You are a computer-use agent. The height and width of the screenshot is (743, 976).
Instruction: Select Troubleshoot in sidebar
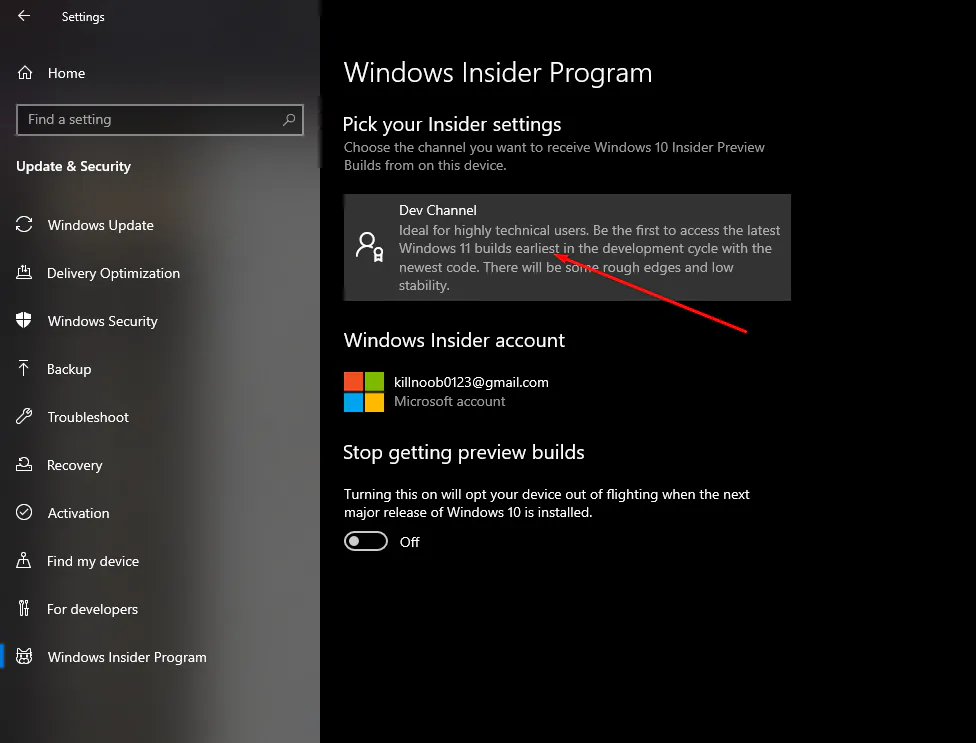click(88, 417)
